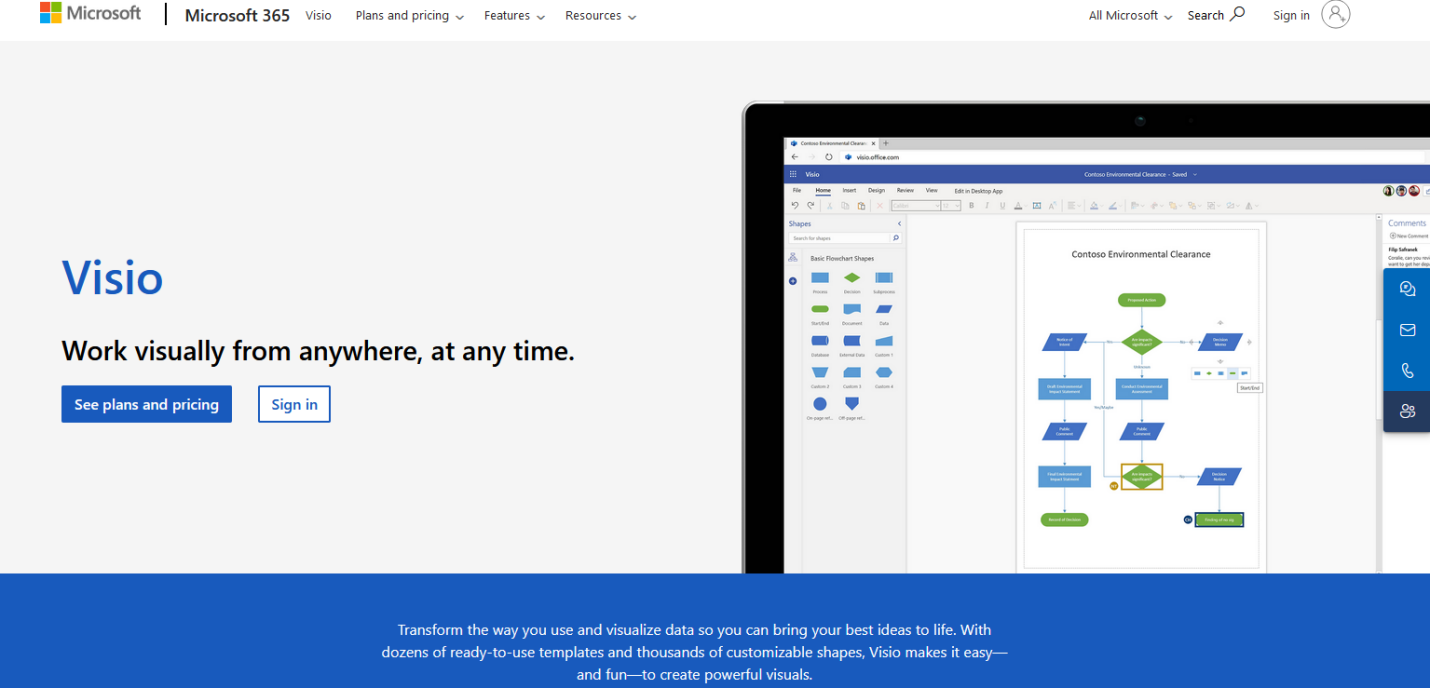Collapse the Shapes panel with its chevron
1430x688 pixels.
point(899,223)
